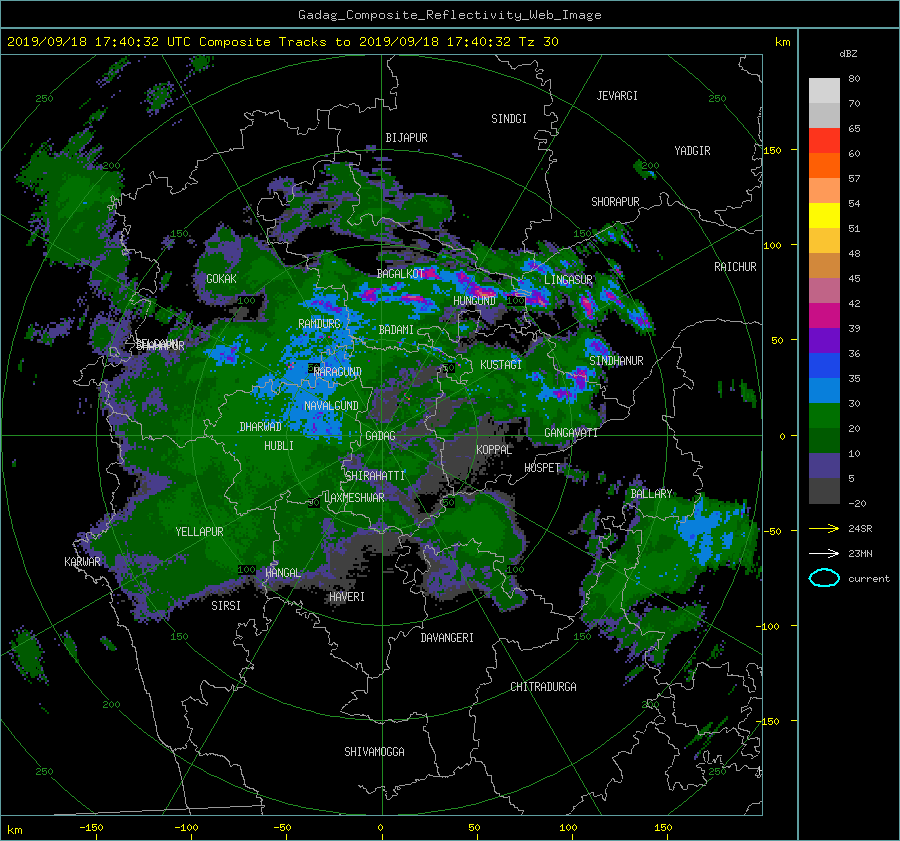Viewport: 900px width, 841px height.
Task: Click the yellow 24SR arrow legend icon
Action: coord(824,529)
